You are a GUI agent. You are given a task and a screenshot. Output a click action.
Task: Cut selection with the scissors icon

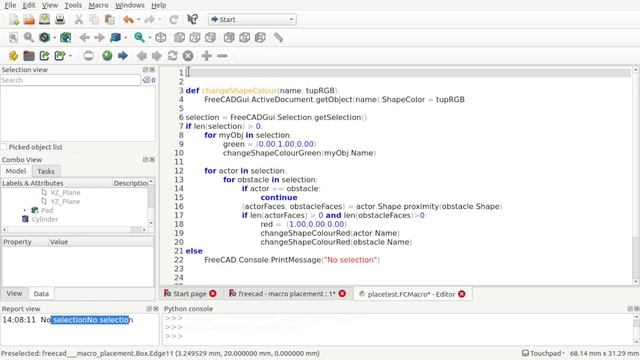(x=79, y=19)
